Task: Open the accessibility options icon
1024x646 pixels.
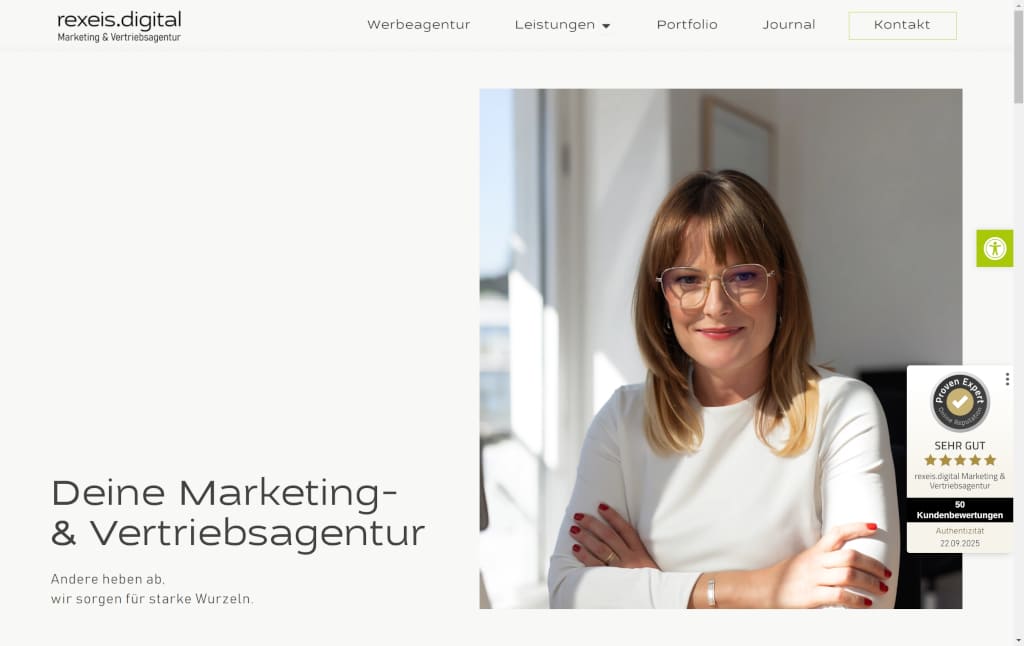Action: click(x=995, y=248)
